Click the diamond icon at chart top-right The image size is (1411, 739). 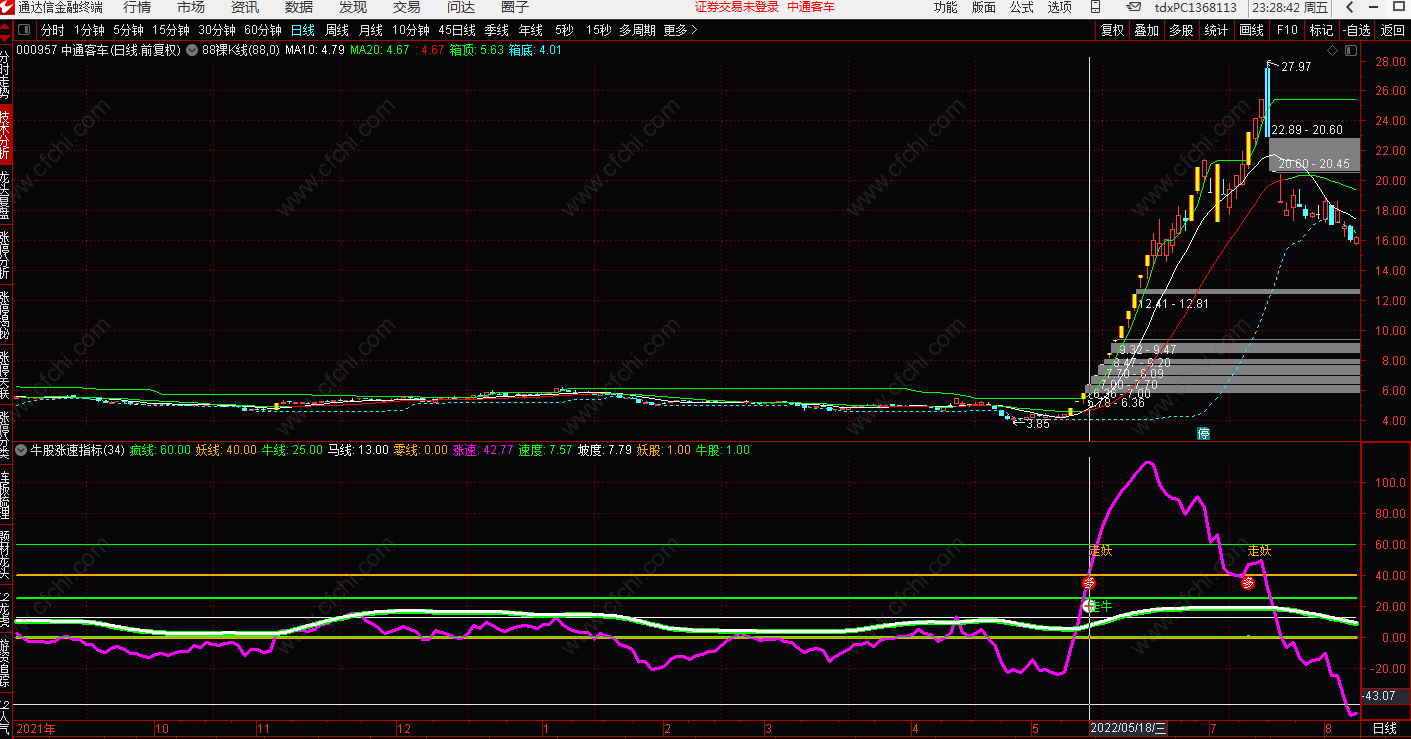[1332, 50]
